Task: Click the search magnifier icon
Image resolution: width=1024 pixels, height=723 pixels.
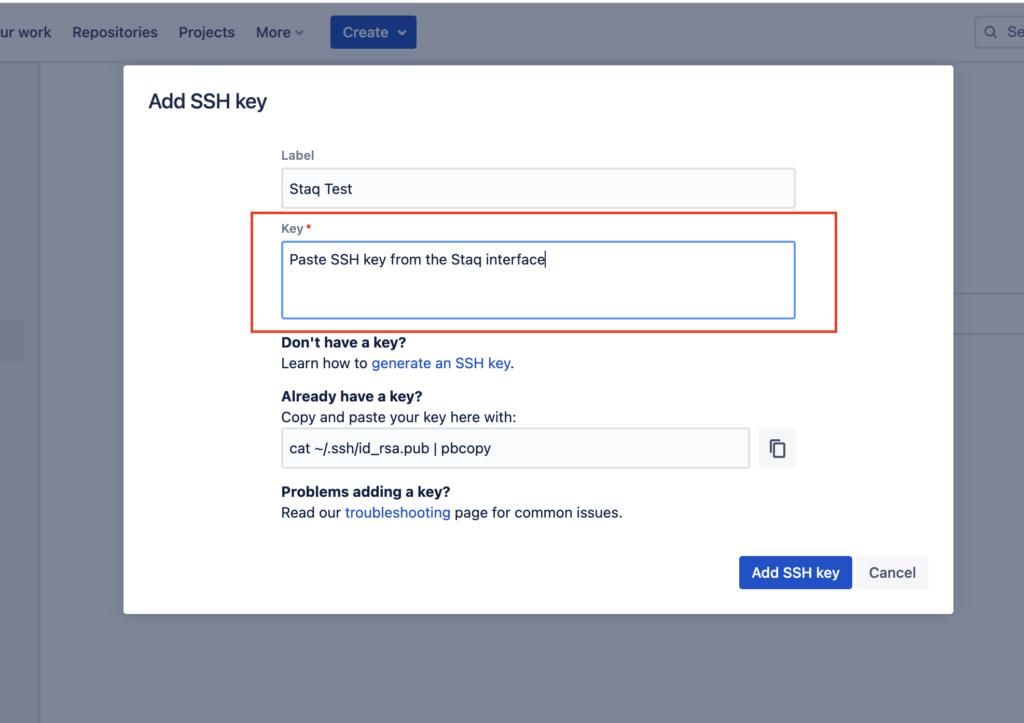Action: [991, 32]
